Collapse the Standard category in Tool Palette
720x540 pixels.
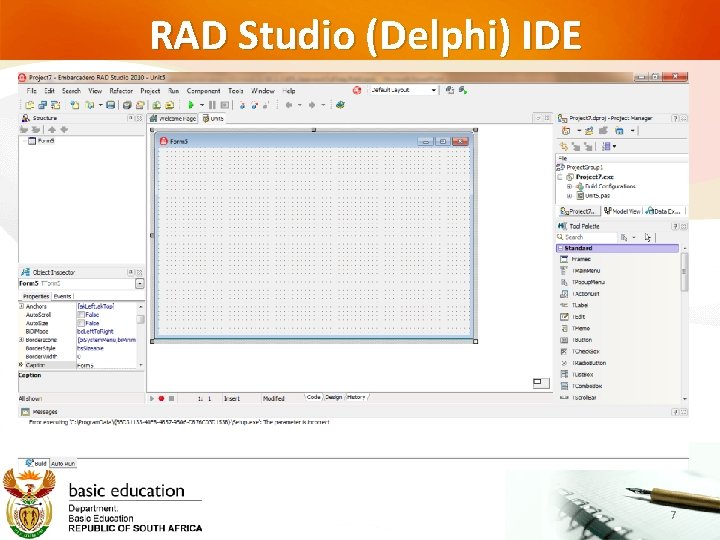tap(560, 248)
